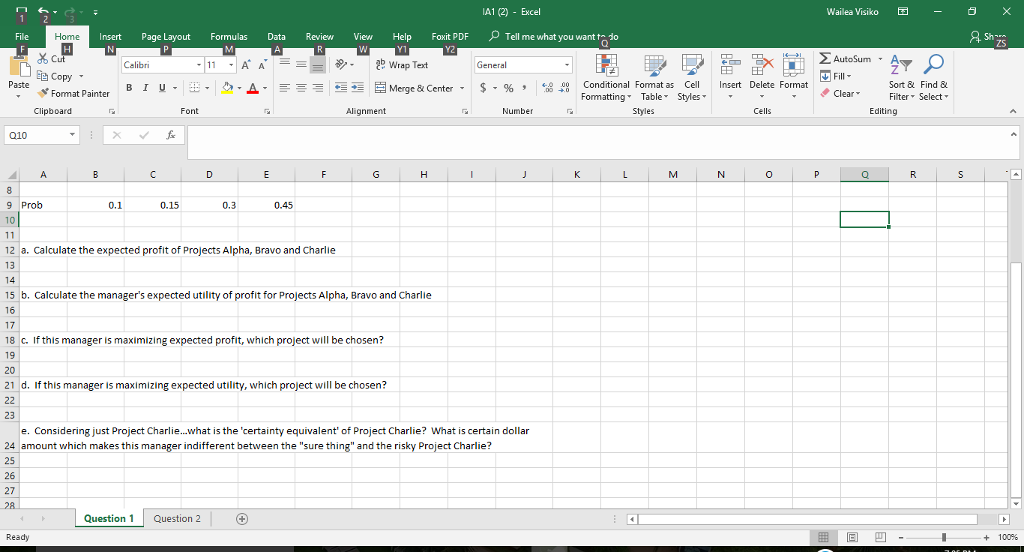Collapse the ribbon with the chevron
Viewport: 1024px width, 552px height.
click(1013, 111)
